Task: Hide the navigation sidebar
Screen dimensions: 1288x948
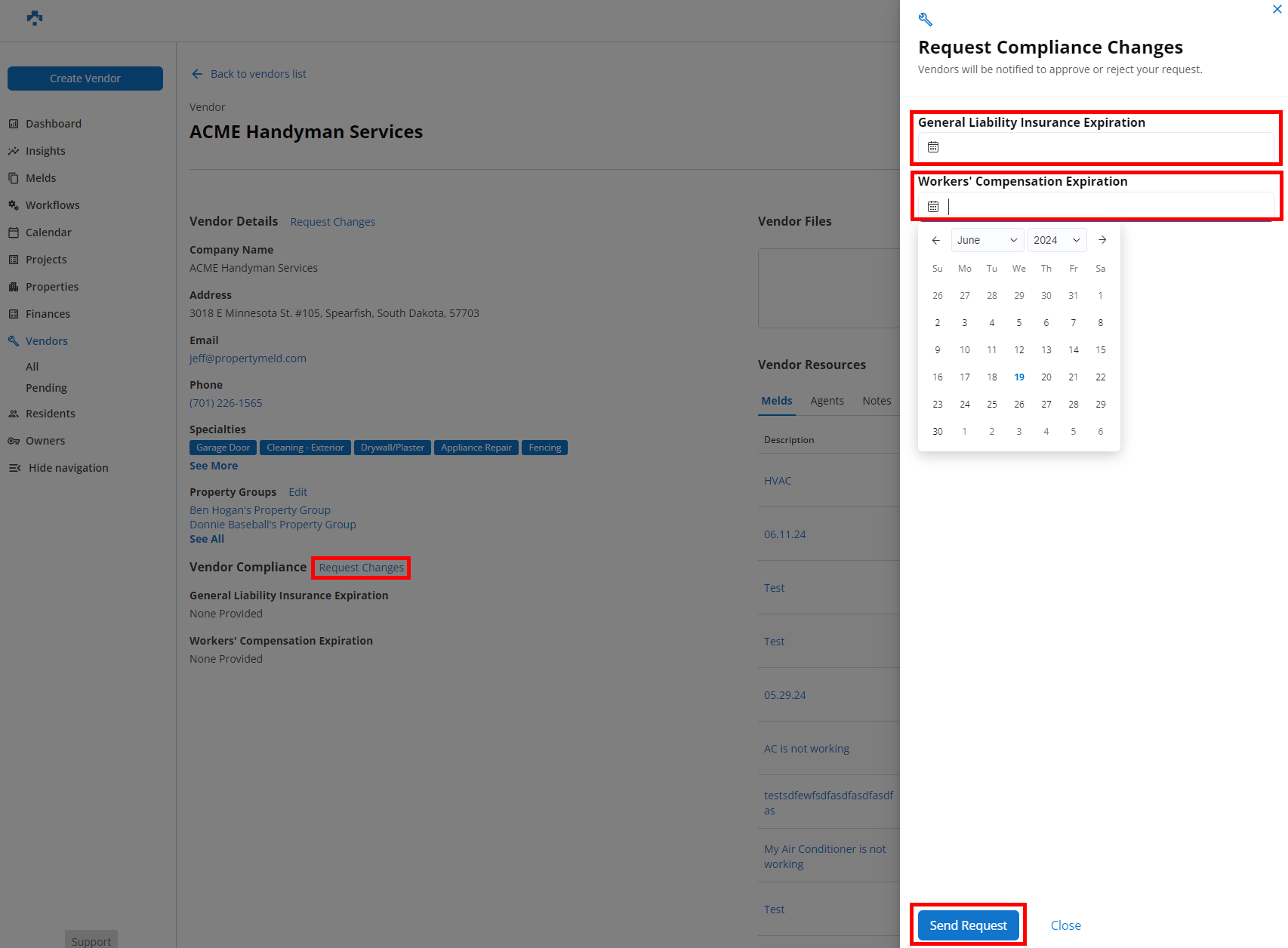Action: click(68, 468)
